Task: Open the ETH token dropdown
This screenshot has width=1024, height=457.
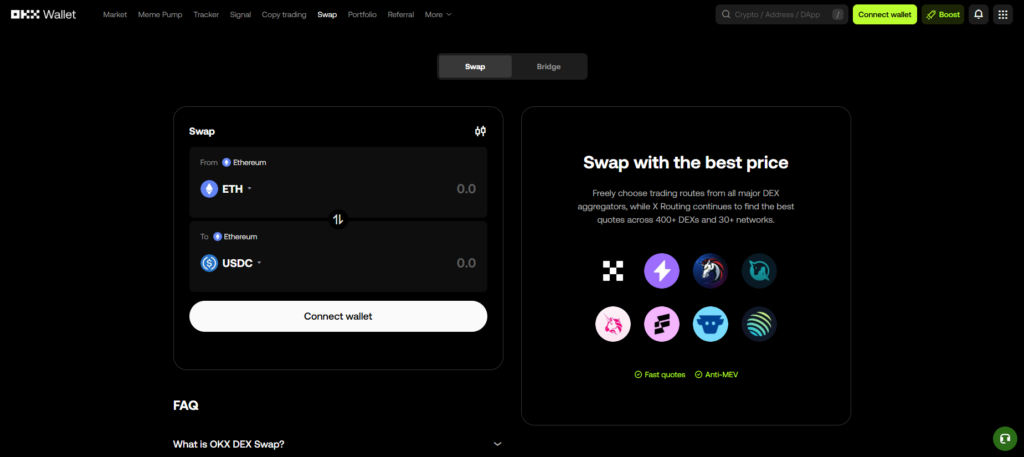Action: 227,189
